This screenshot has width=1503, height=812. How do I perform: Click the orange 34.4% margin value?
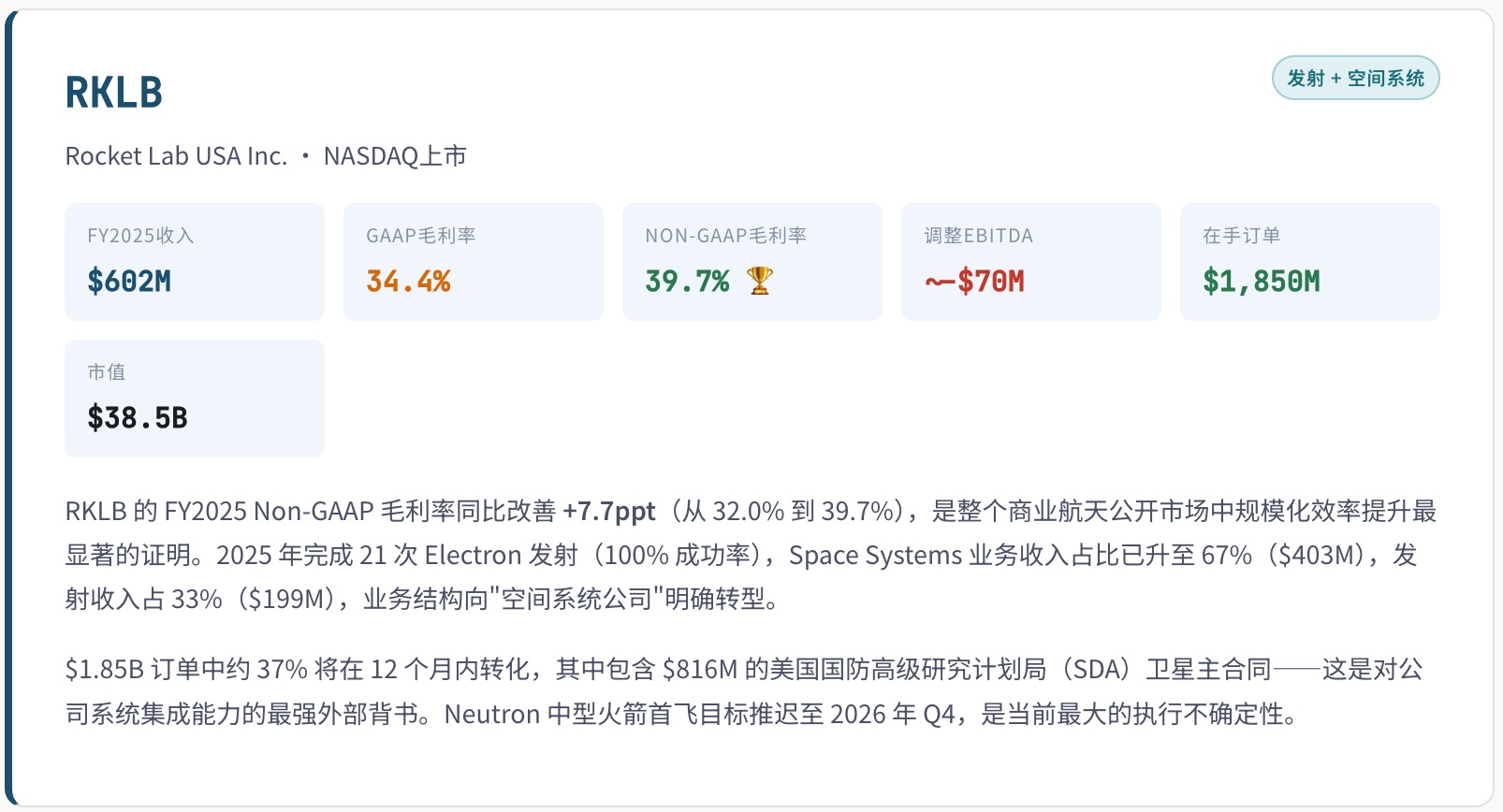pyautogui.click(x=408, y=281)
